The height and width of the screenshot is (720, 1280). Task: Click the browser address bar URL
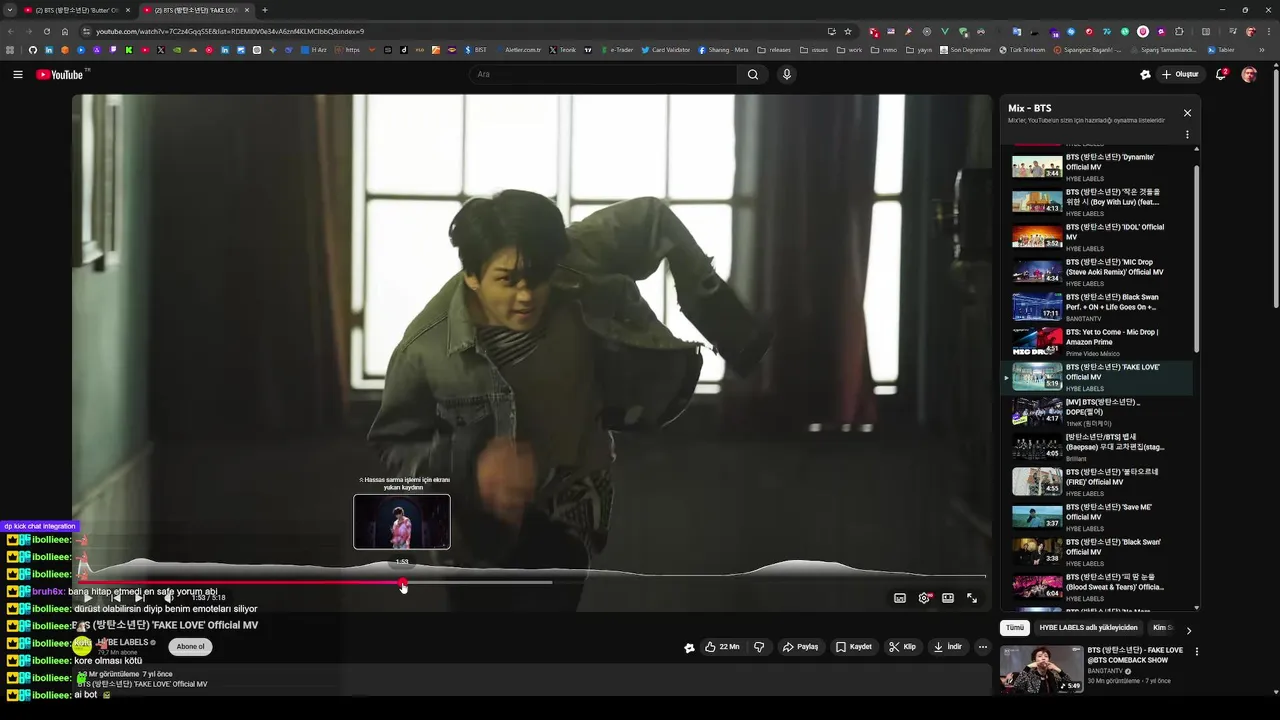pyautogui.click(x=230, y=31)
